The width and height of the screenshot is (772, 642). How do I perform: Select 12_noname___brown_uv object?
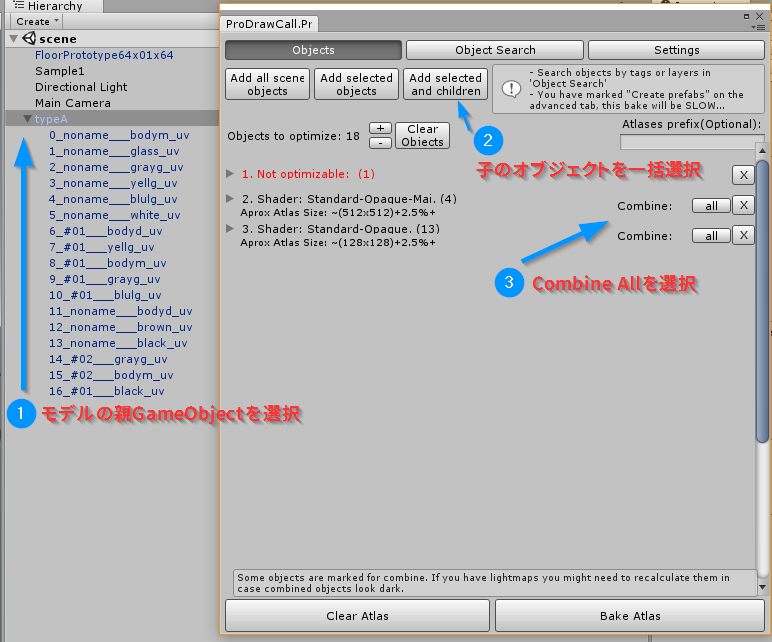pos(121,327)
